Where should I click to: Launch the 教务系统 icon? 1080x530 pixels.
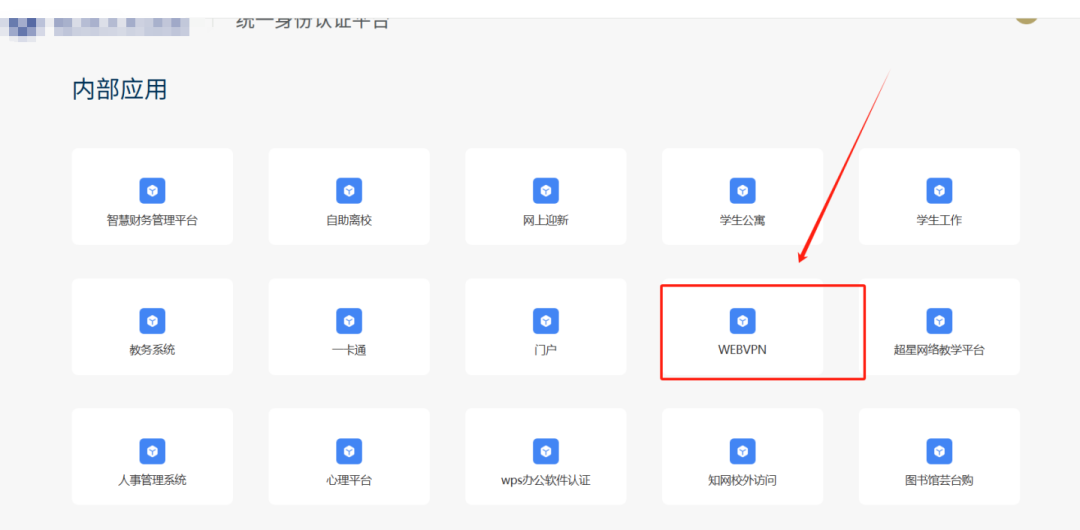[x=152, y=321]
